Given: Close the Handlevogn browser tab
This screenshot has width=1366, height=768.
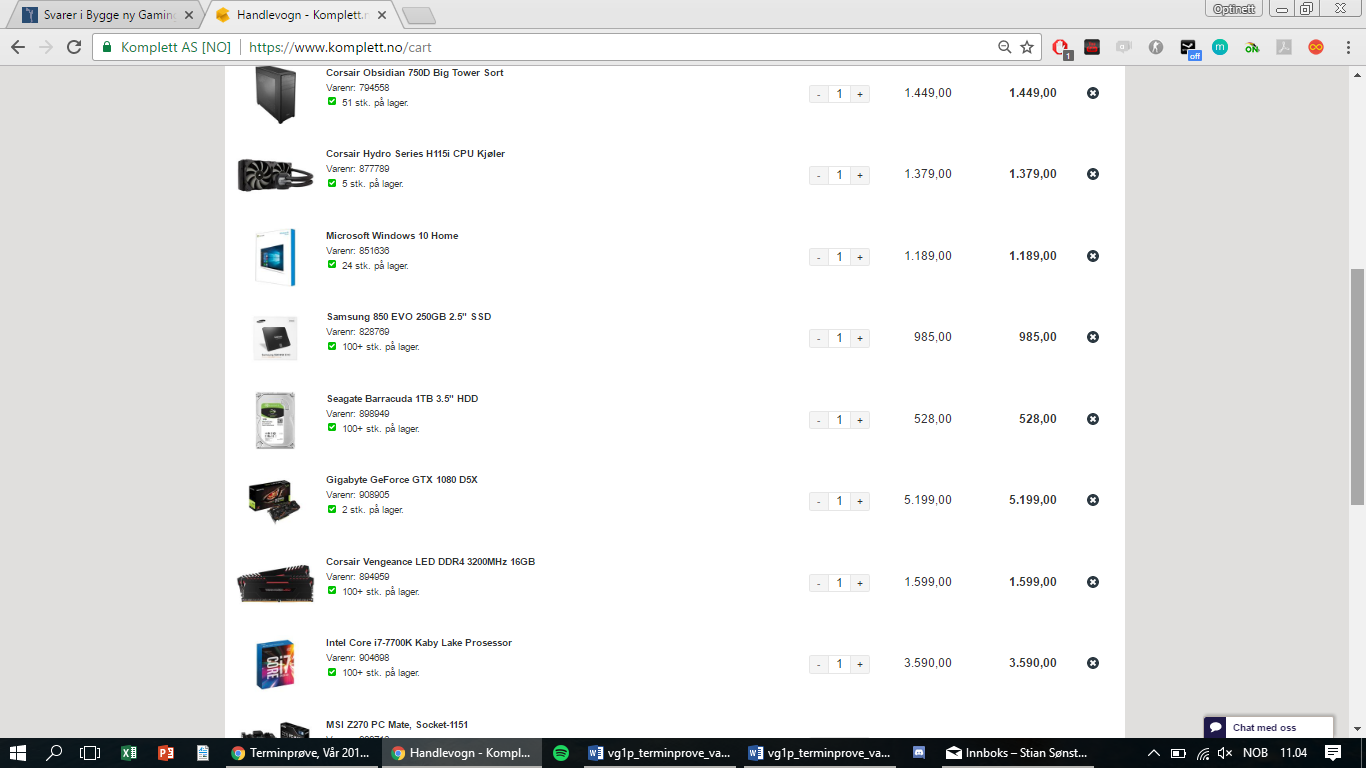Looking at the screenshot, I should pyautogui.click(x=381, y=15).
